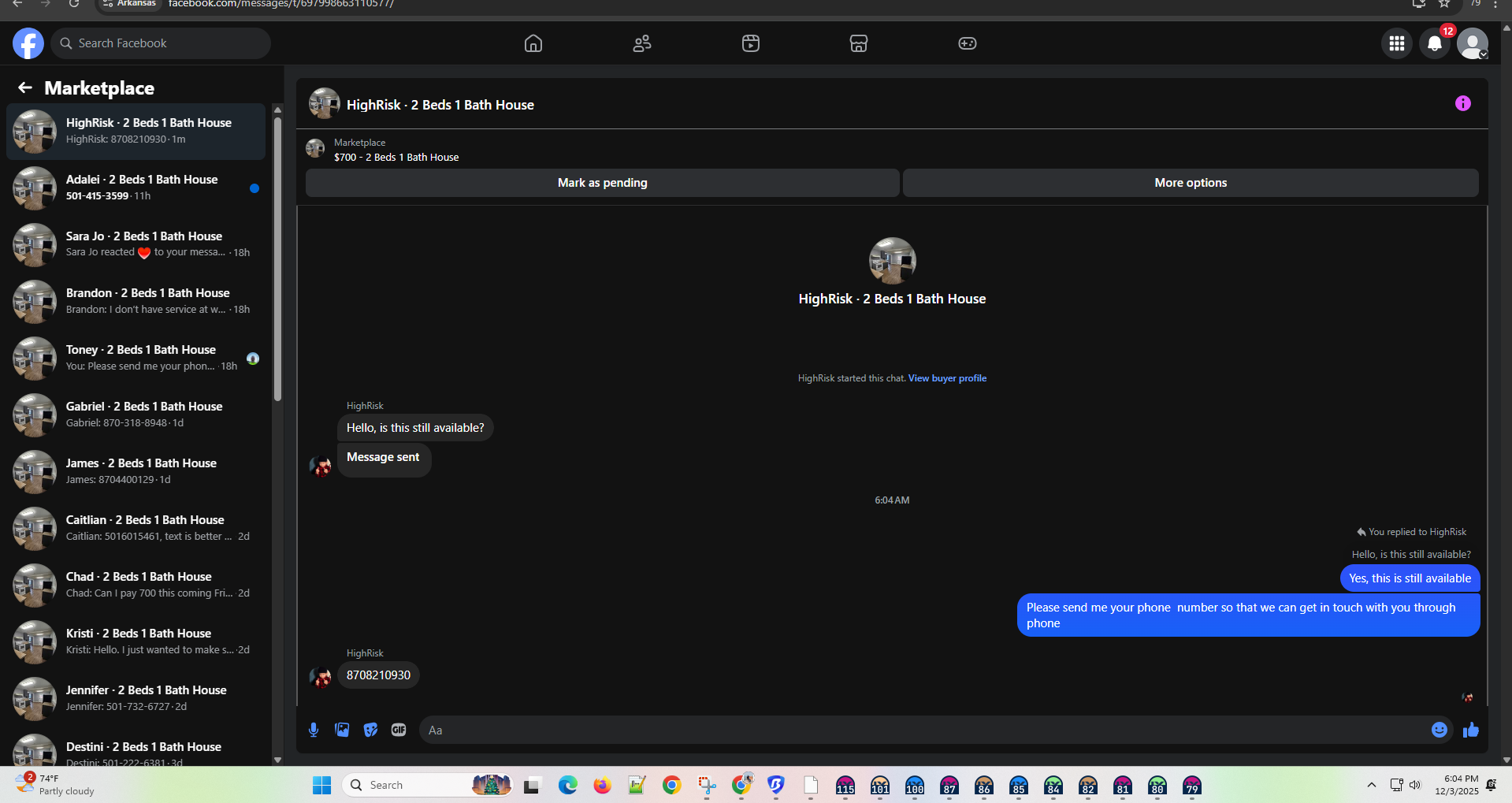Image resolution: width=1512 pixels, height=803 pixels.
Task: Open Sara Jo conversation
Action: [x=136, y=245]
